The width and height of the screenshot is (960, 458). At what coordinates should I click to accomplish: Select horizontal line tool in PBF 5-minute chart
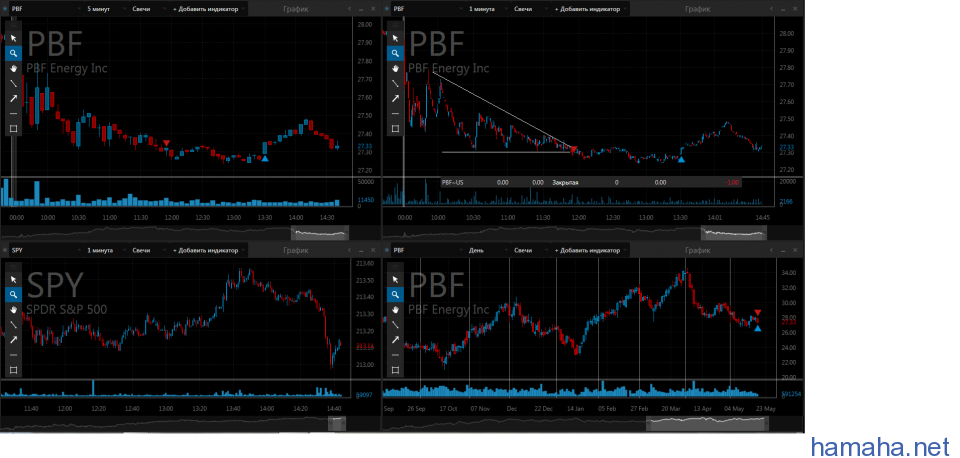pos(13,113)
